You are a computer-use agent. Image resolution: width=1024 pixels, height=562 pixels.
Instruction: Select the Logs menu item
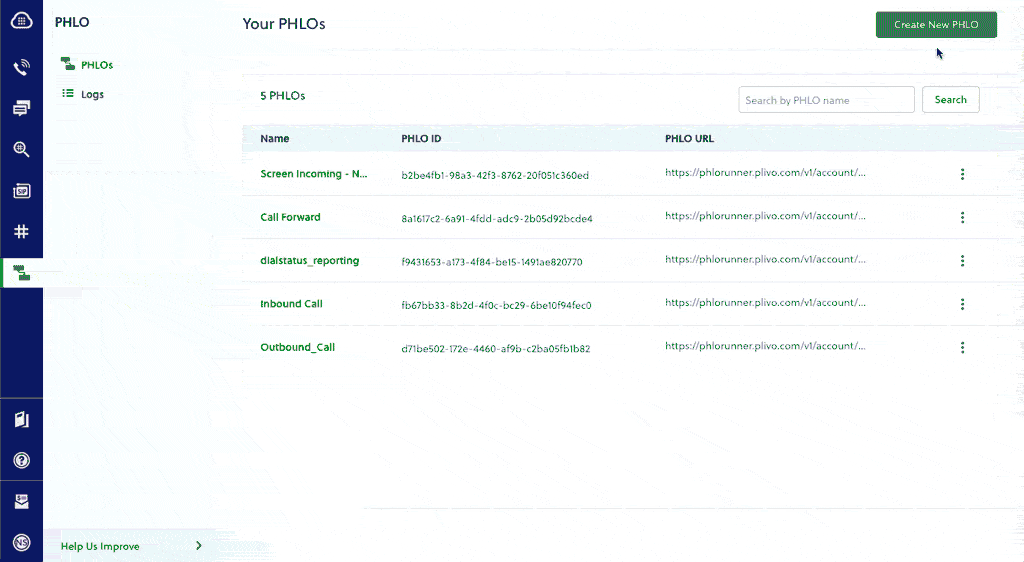pyautogui.click(x=92, y=94)
